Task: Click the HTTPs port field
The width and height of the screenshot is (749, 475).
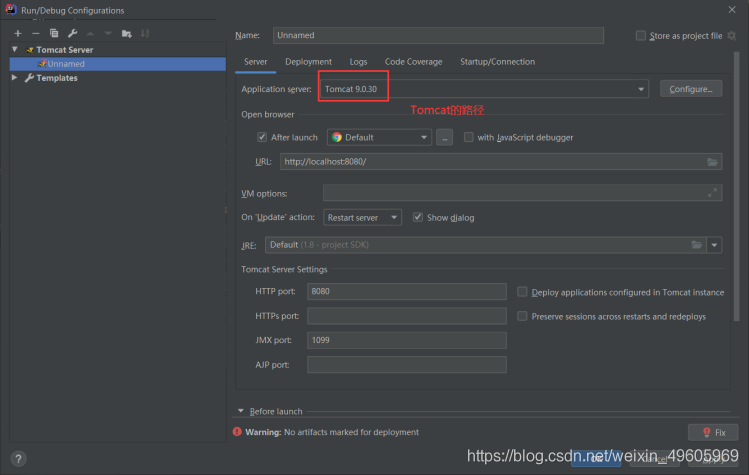Action: pyautogui.click(x=407, y=316)
